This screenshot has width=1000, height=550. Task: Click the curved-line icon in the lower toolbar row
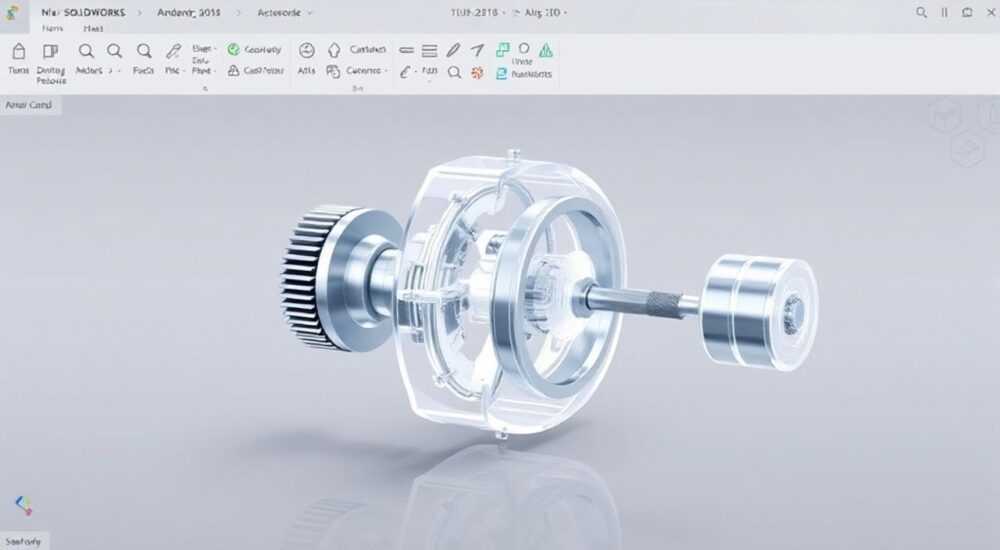point(405,72)
